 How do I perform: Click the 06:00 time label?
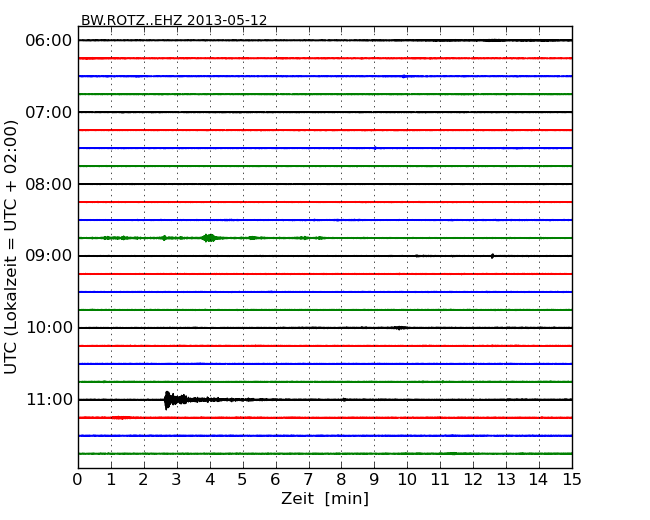tap(49, 41)
